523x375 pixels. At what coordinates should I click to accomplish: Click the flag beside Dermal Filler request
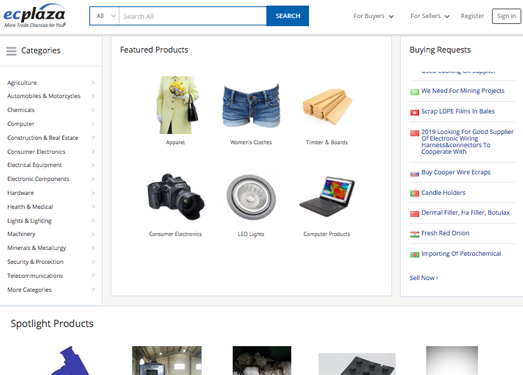pyautogui.click(x=414, y=214)
